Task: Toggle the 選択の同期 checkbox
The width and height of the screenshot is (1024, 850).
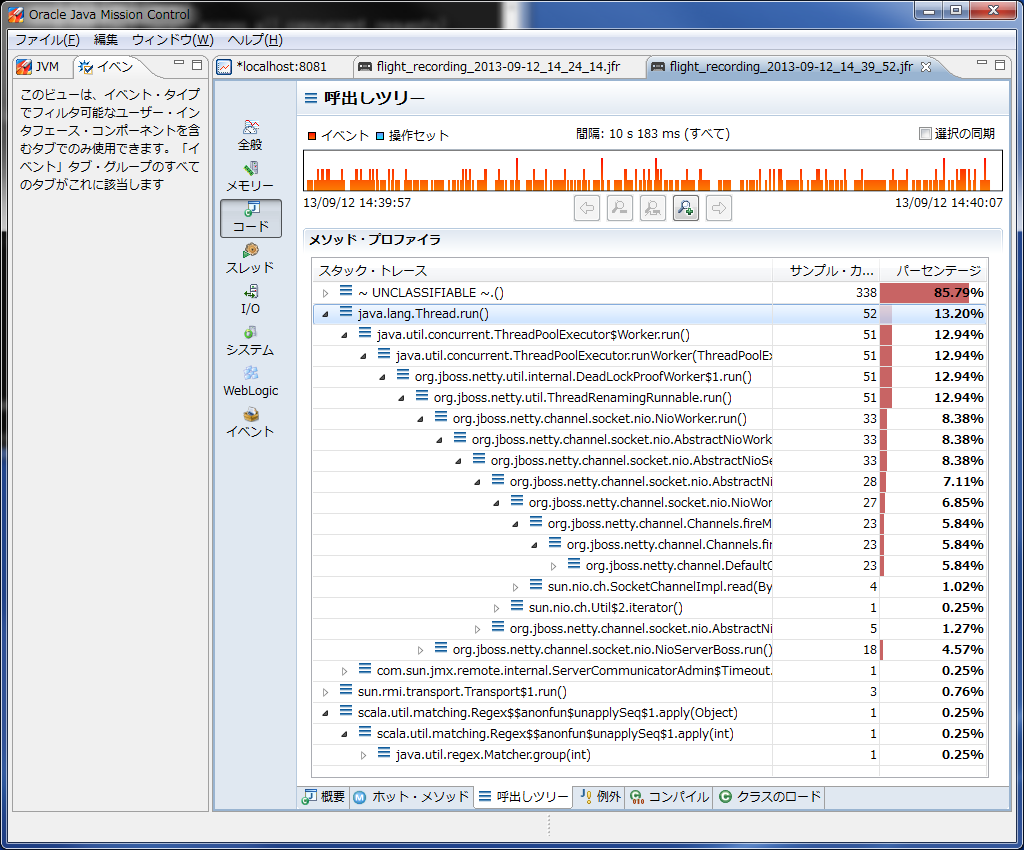Action: 925,134
